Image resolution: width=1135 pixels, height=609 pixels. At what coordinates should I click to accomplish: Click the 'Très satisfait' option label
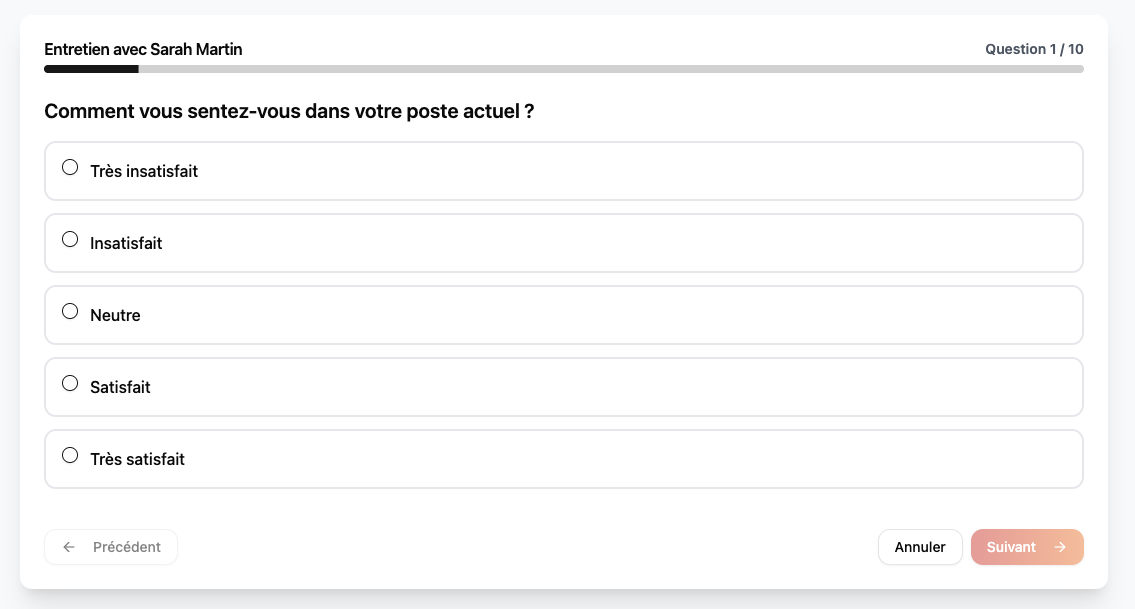137,459
